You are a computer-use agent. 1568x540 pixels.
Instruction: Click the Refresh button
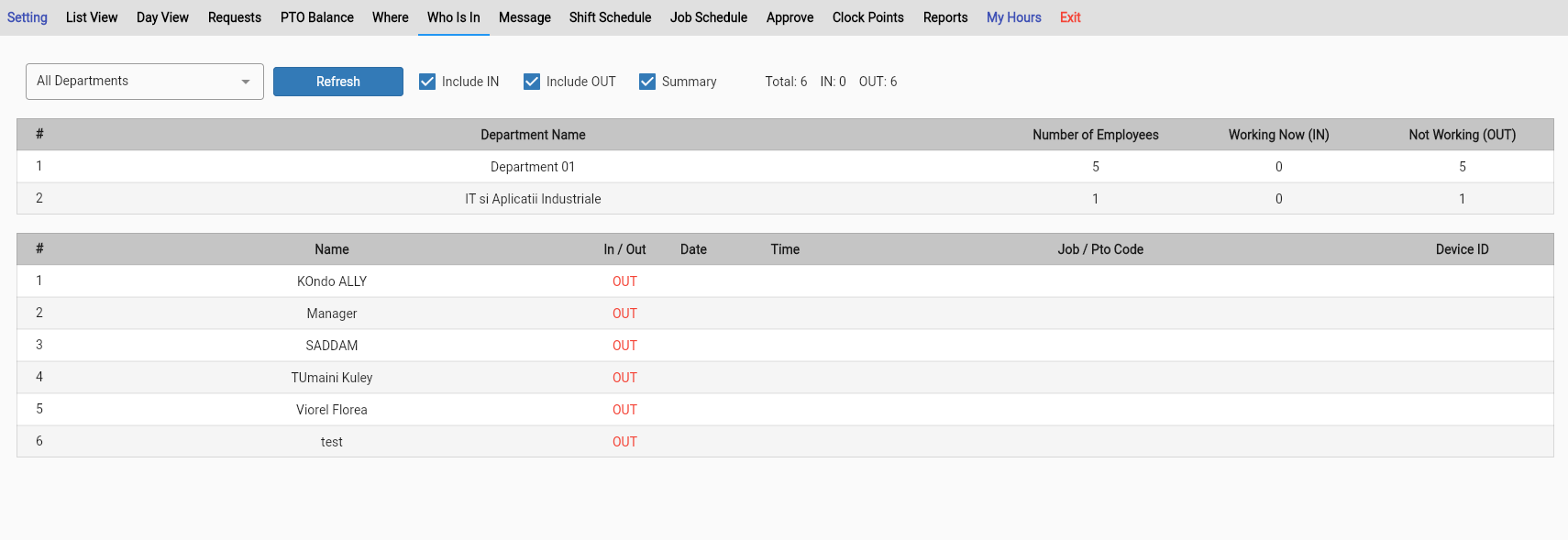(338, 82)
